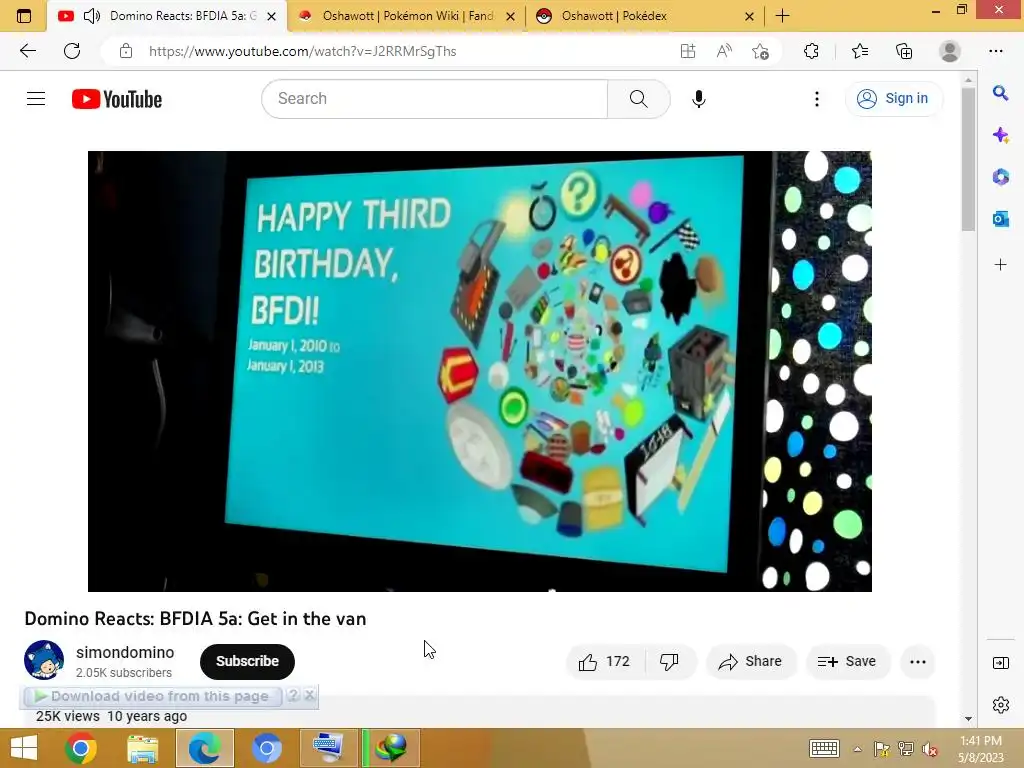Launch Google Chrome from taskbar

pyautogui.click(x=80, y=748)
